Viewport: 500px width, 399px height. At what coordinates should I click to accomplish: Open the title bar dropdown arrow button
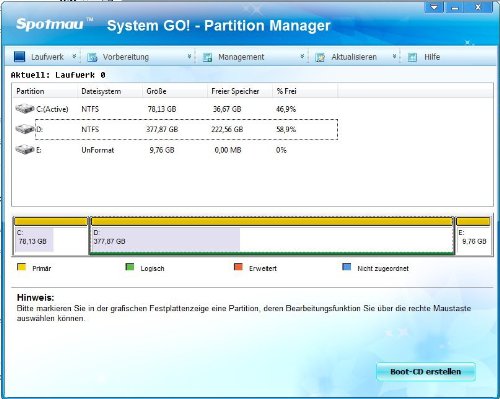434,7
